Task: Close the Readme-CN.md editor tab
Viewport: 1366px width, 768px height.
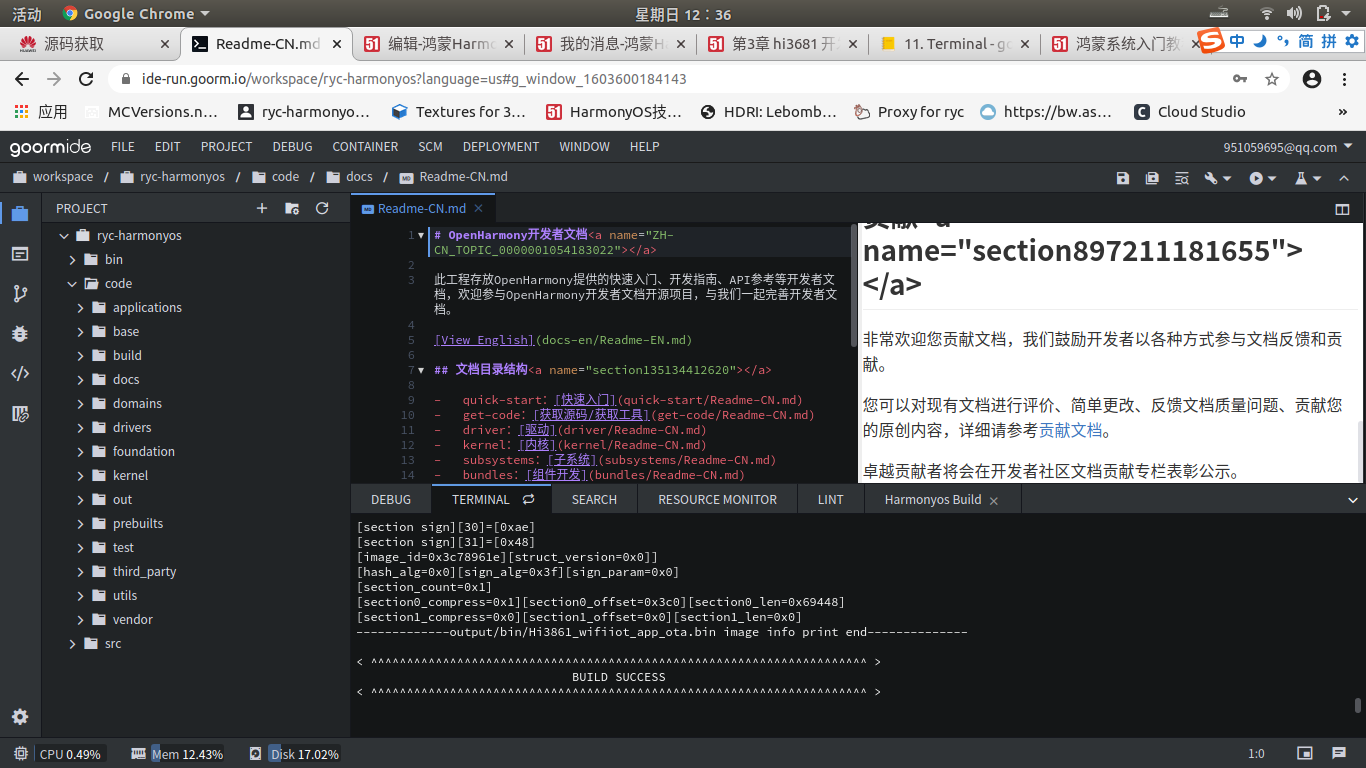Action: click(x=479, y=208)
